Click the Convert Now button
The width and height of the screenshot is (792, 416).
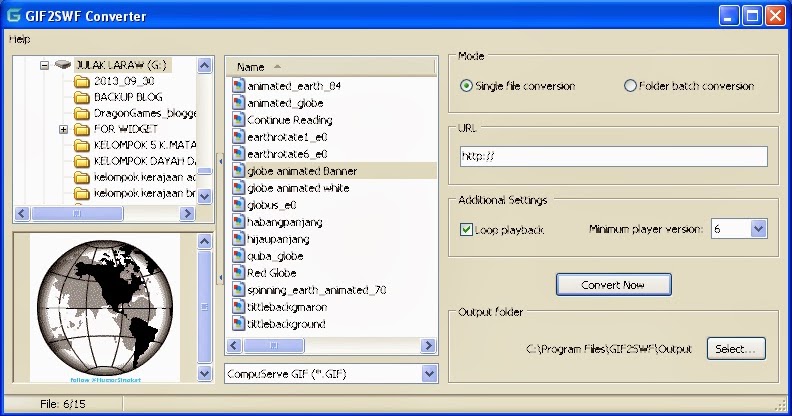point(613,285)
